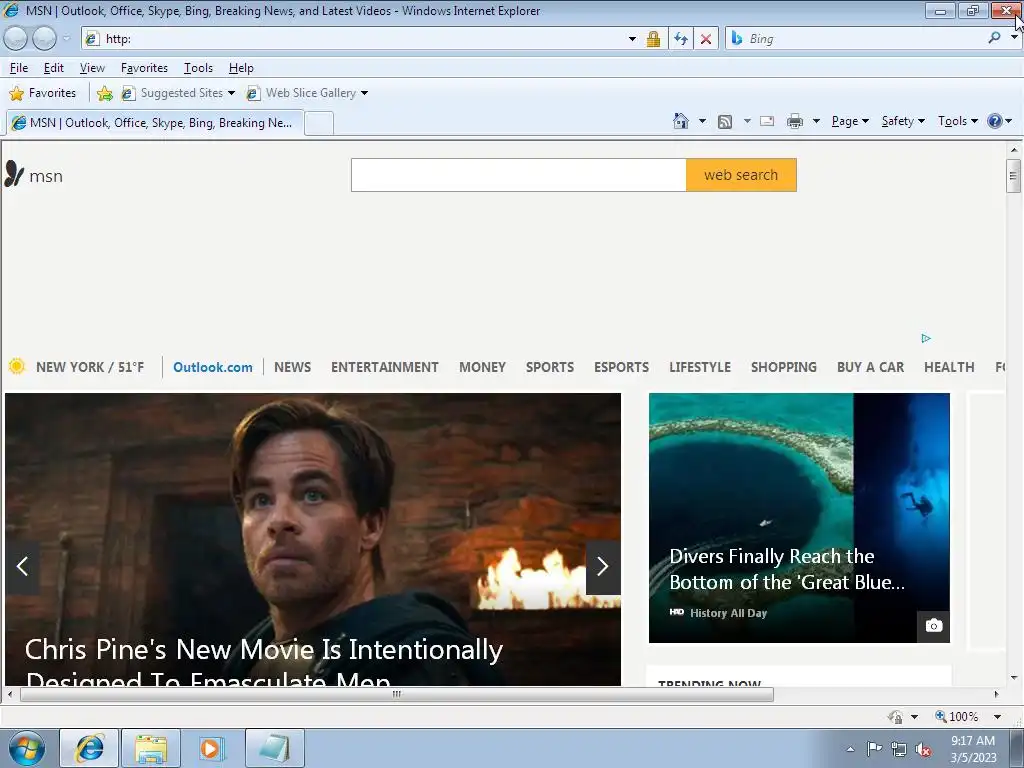Click the vertical scrollbar down arrow
This screenshot has height=768, width=1024.
click(1014, 678)
